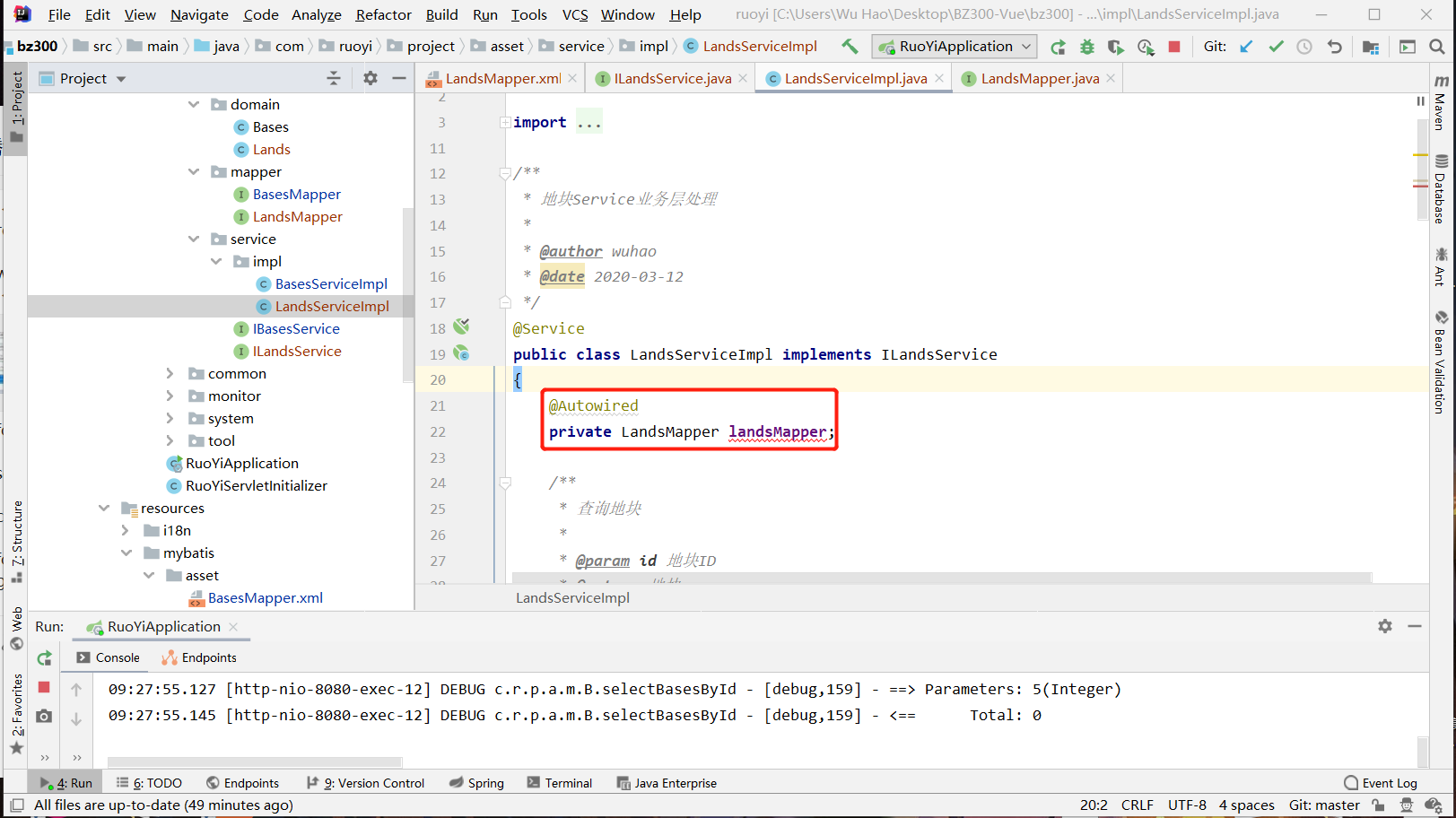The width and height of the screenshot is (1456, 818).
Task: Close the LandsServiceImpl.java tab
Action: coord(939,79)
